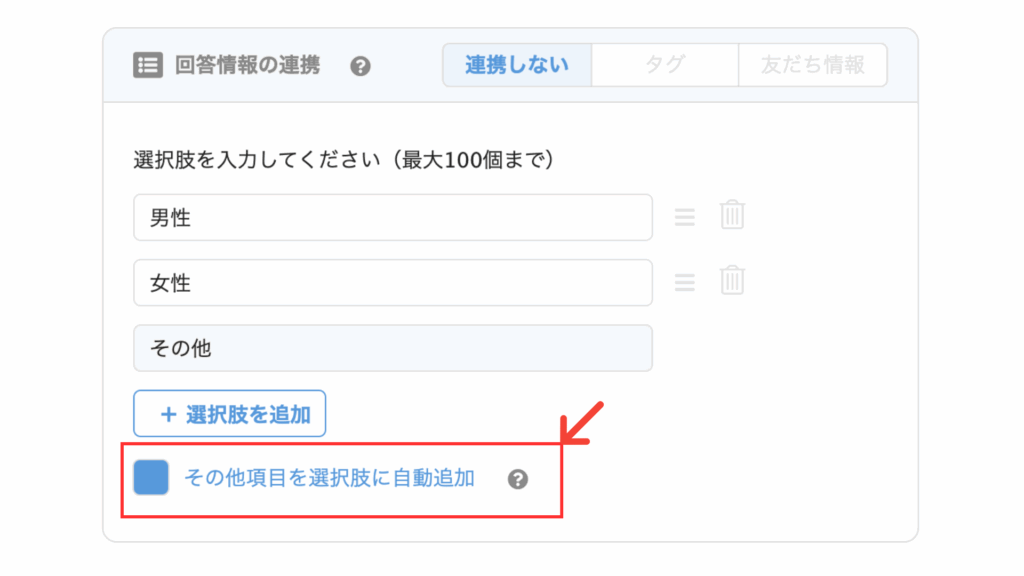Switch to the タグ tab
Screen dimensions: 1024x576
[x=665, y=65]
